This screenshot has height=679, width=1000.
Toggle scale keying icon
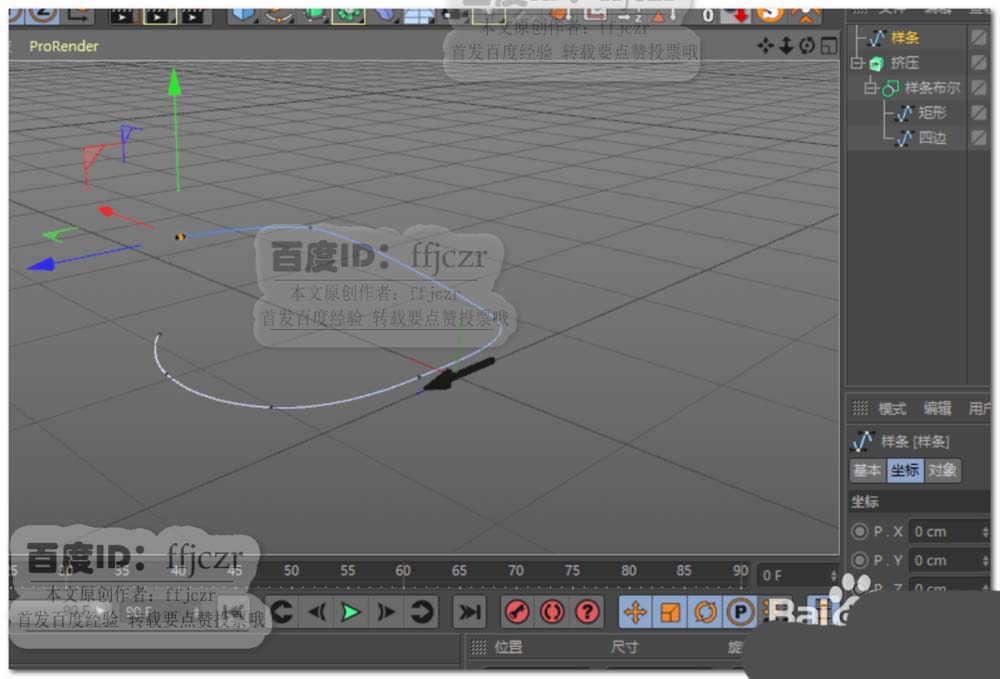(670, 612)
